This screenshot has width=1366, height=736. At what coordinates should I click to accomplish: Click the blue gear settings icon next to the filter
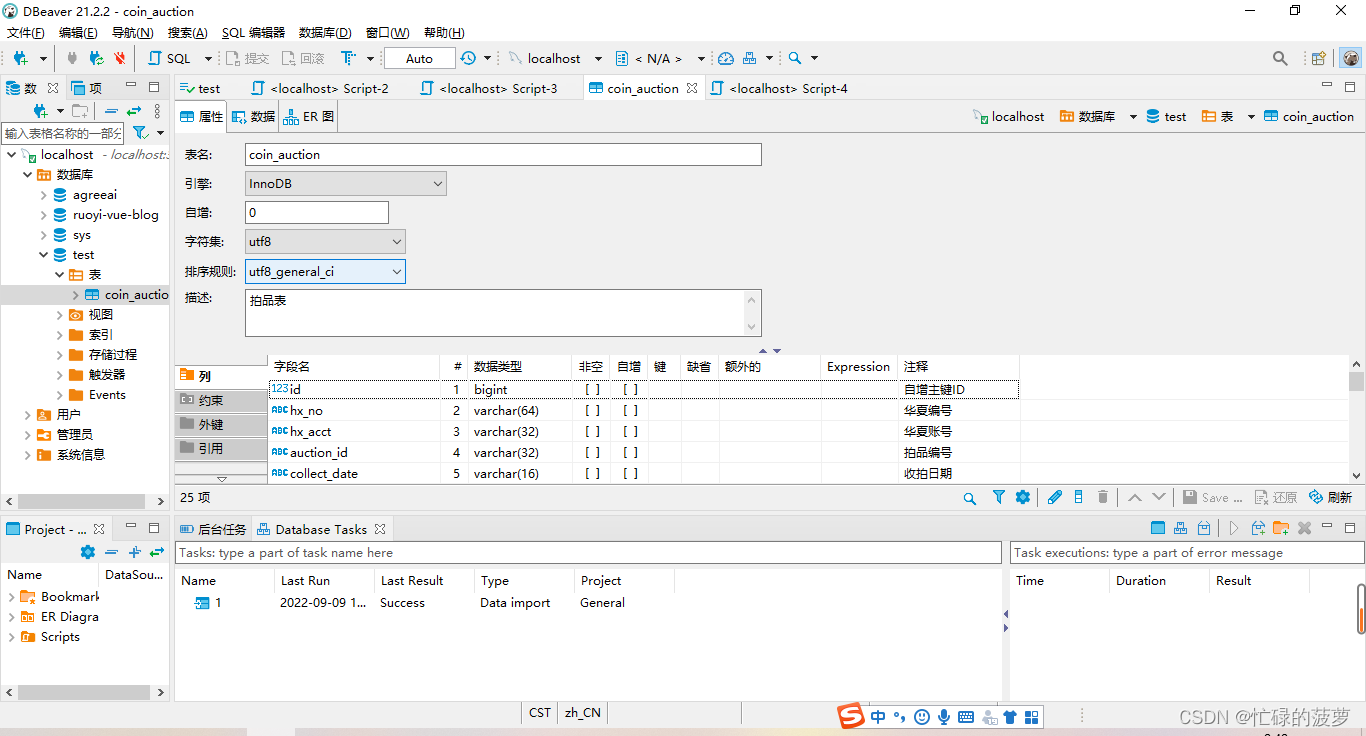click(1022, 497)
